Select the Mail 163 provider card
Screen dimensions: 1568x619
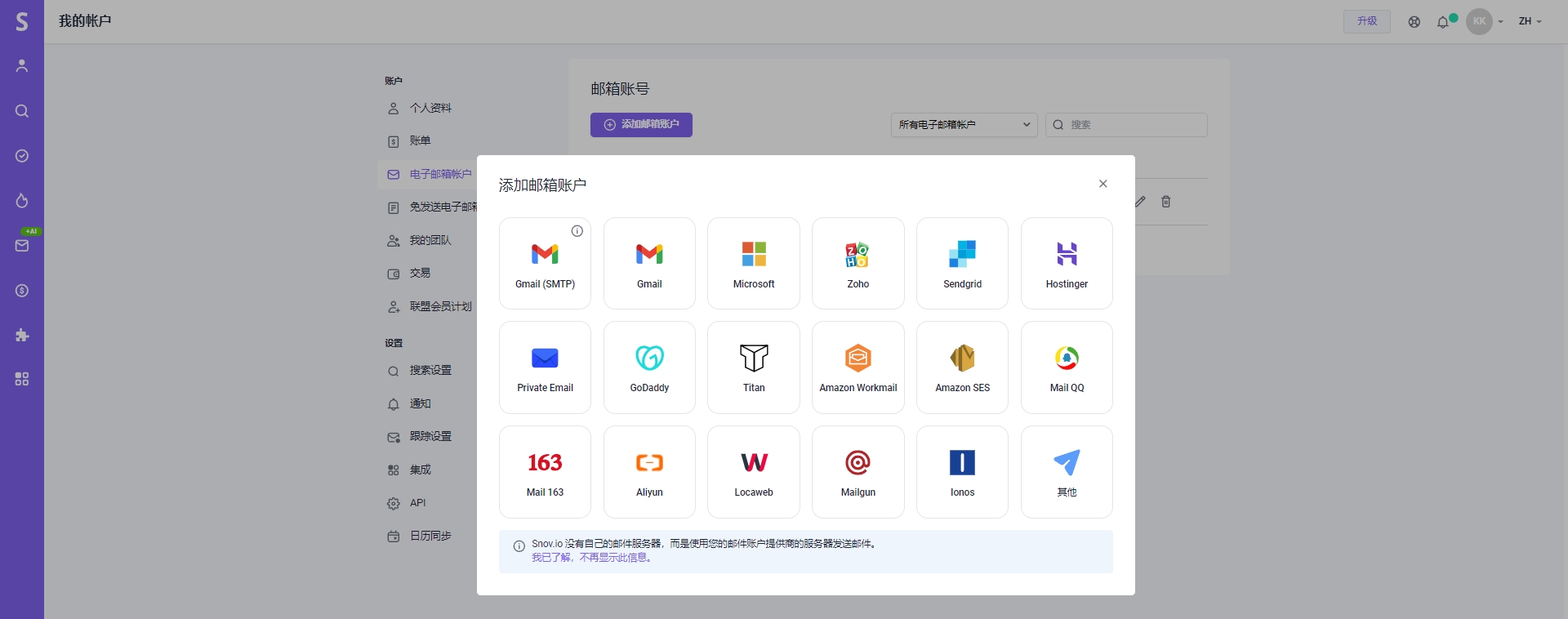[x=545, y=472]
